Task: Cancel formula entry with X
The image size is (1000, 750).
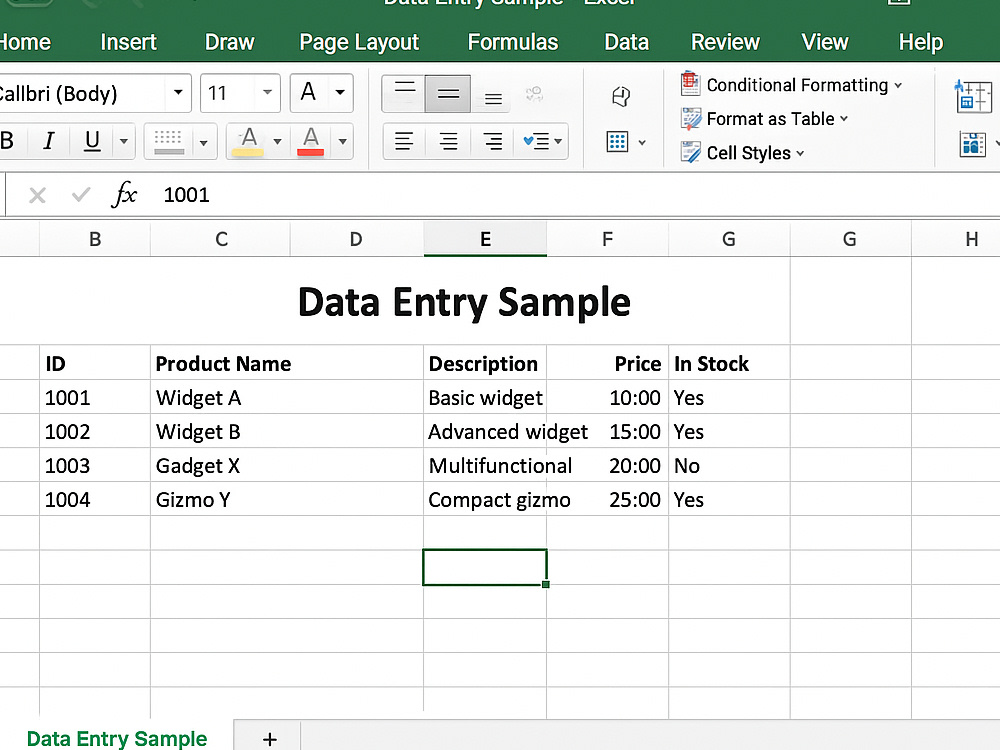Action: coord(38,195)
